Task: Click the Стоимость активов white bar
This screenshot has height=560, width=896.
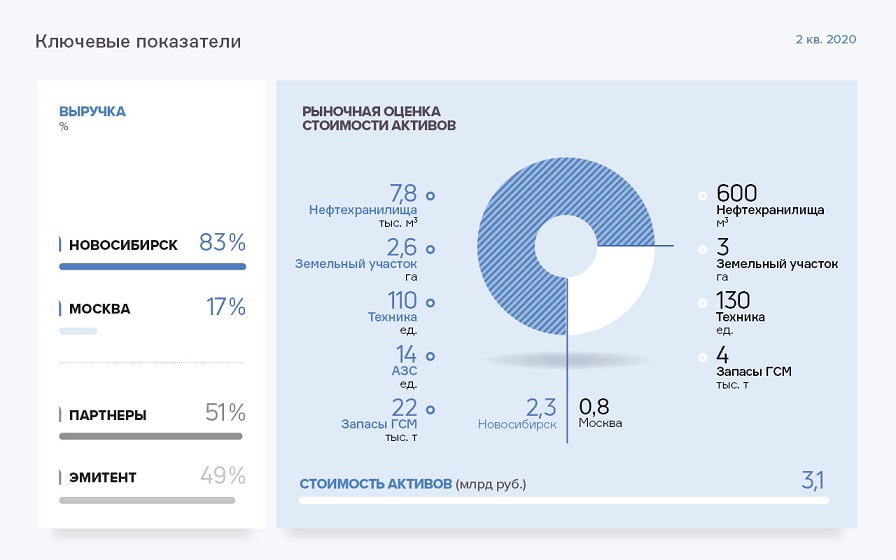Action: [x=563, y=500]
